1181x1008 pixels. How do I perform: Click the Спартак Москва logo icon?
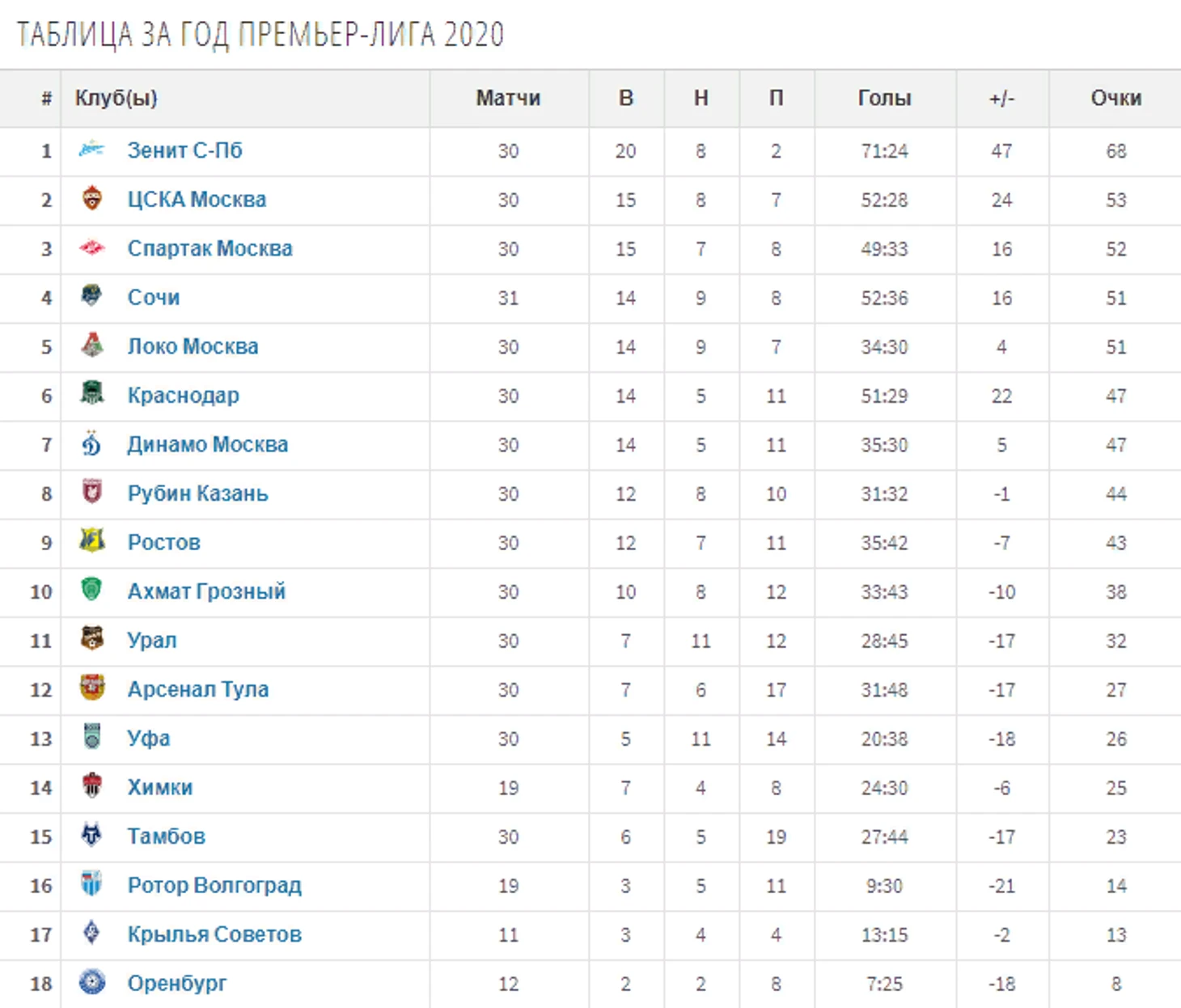tap(91, 248)
